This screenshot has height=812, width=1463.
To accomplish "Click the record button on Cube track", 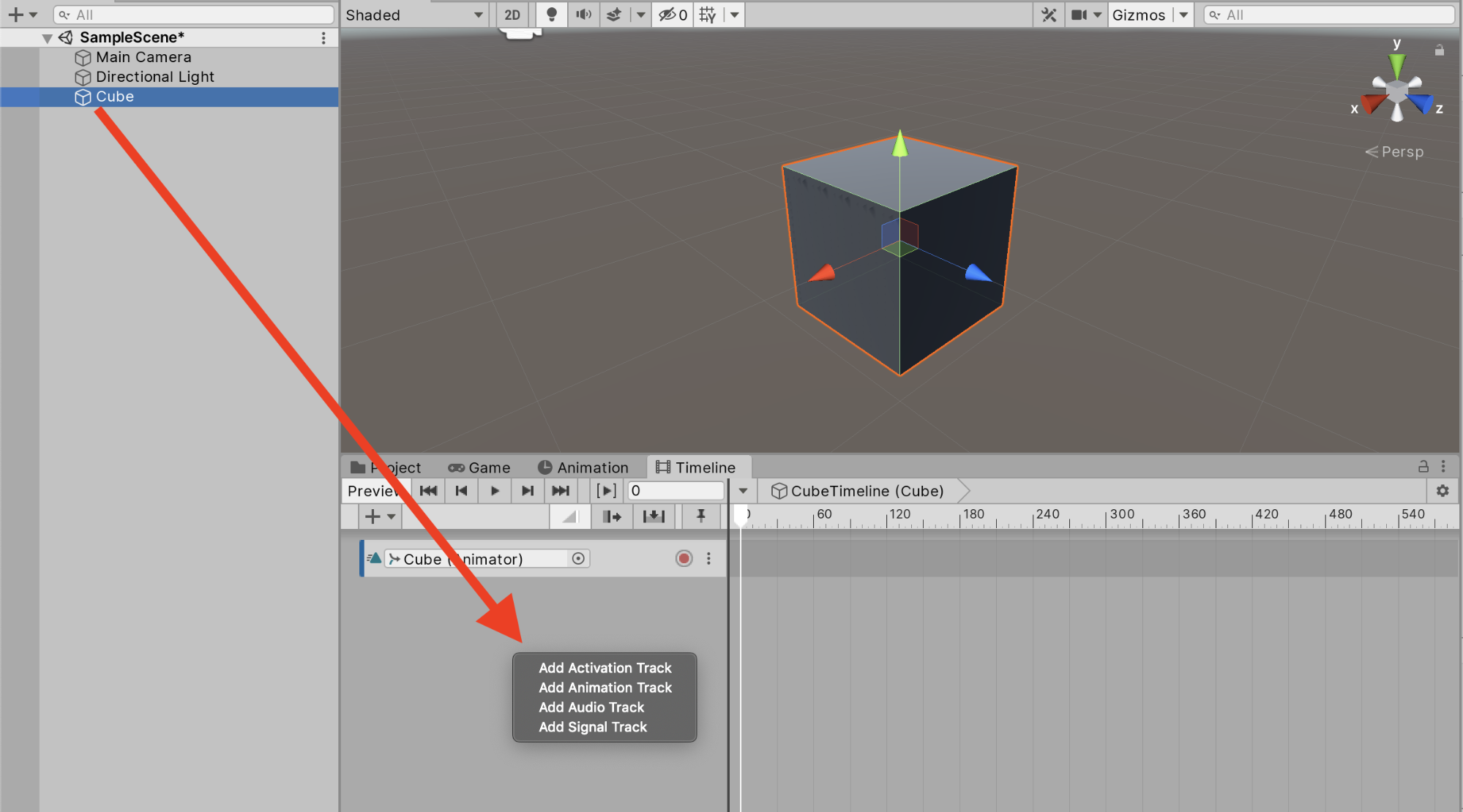I will pos(684,559).
